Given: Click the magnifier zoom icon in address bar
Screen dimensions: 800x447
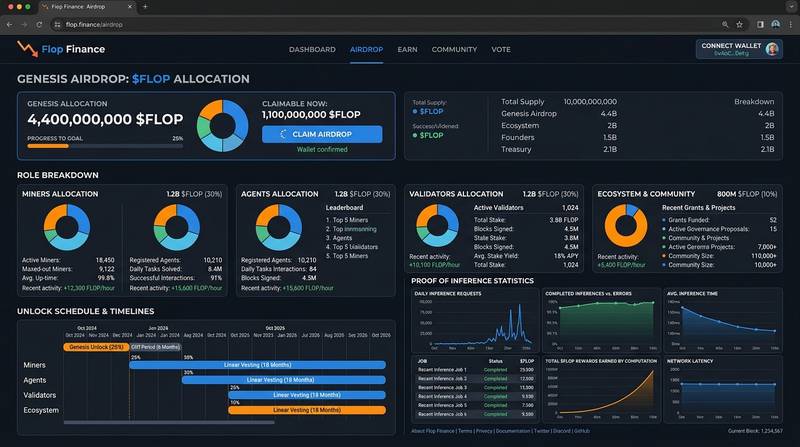Looking at the screenshot, I should click(725, 24).
